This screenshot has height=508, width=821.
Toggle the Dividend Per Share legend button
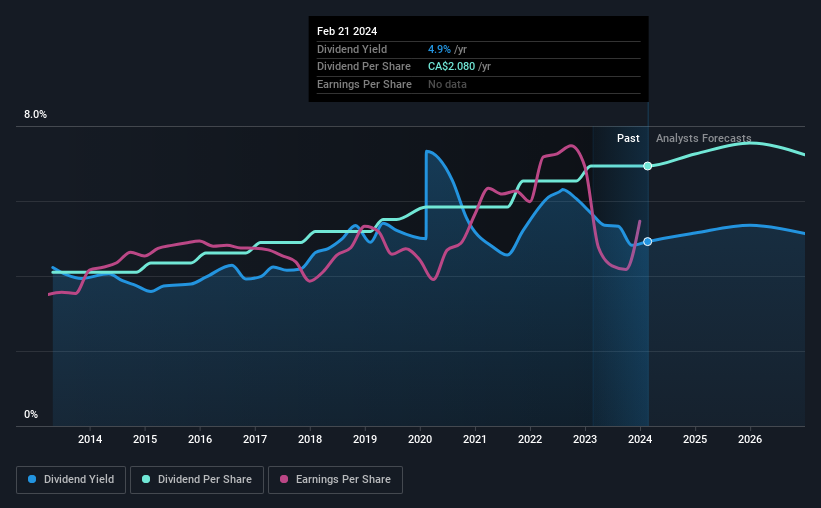pyautogui.click(x=197, y=480)
